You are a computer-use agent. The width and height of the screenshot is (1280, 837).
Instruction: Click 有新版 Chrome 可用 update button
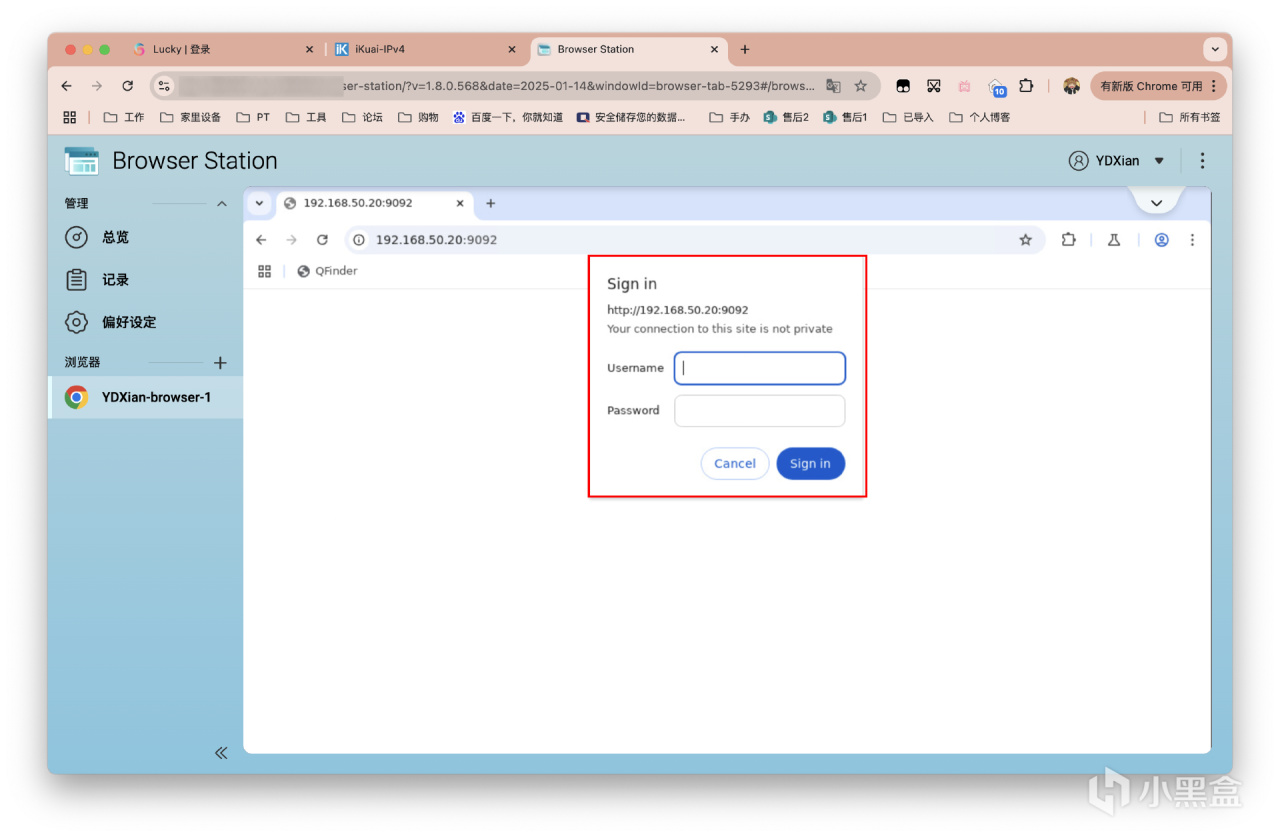[x=1159, y=86]
